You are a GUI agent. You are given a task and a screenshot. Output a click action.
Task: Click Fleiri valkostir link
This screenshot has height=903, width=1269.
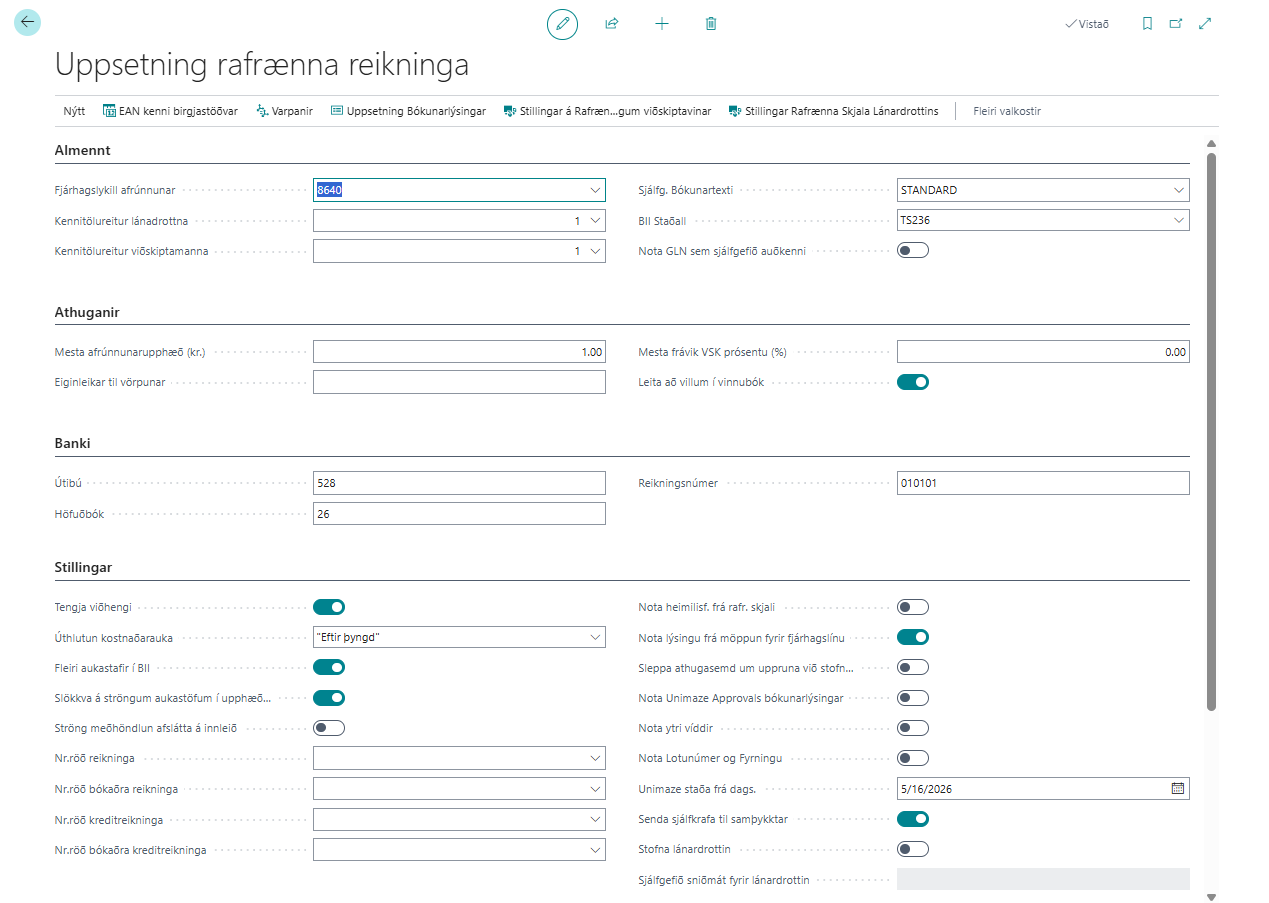click(1007, 111)
